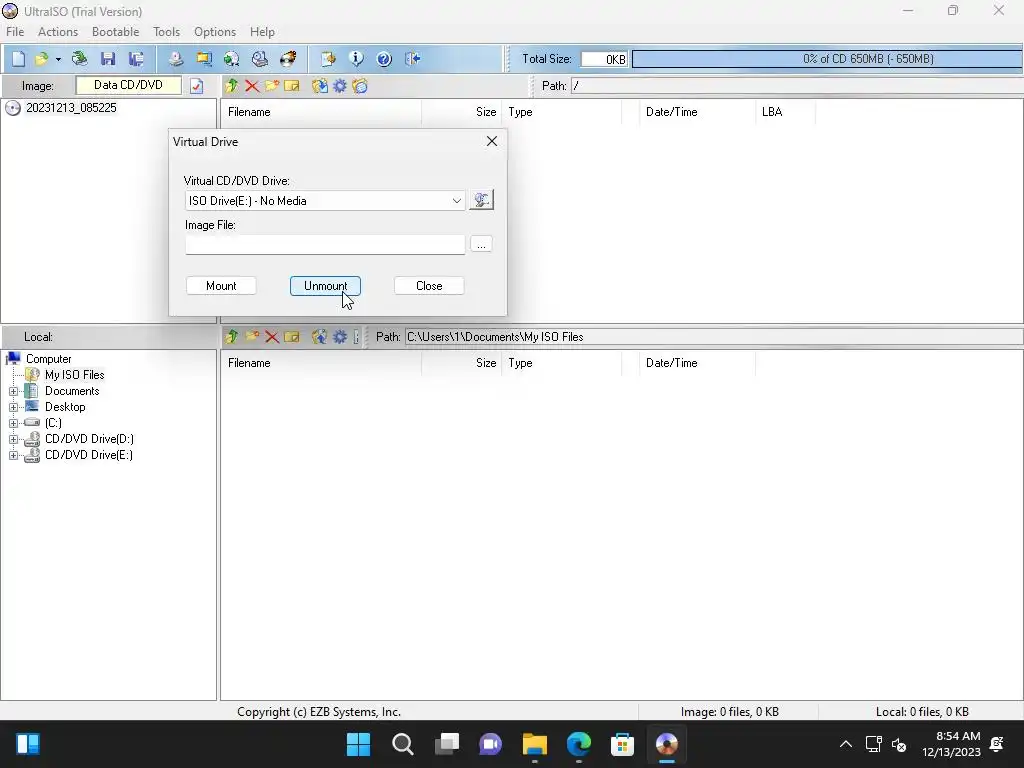Click the Add to image icon in Local toolbar
1024x768 pixels.
pyautogui.click(x=319, y=337)
